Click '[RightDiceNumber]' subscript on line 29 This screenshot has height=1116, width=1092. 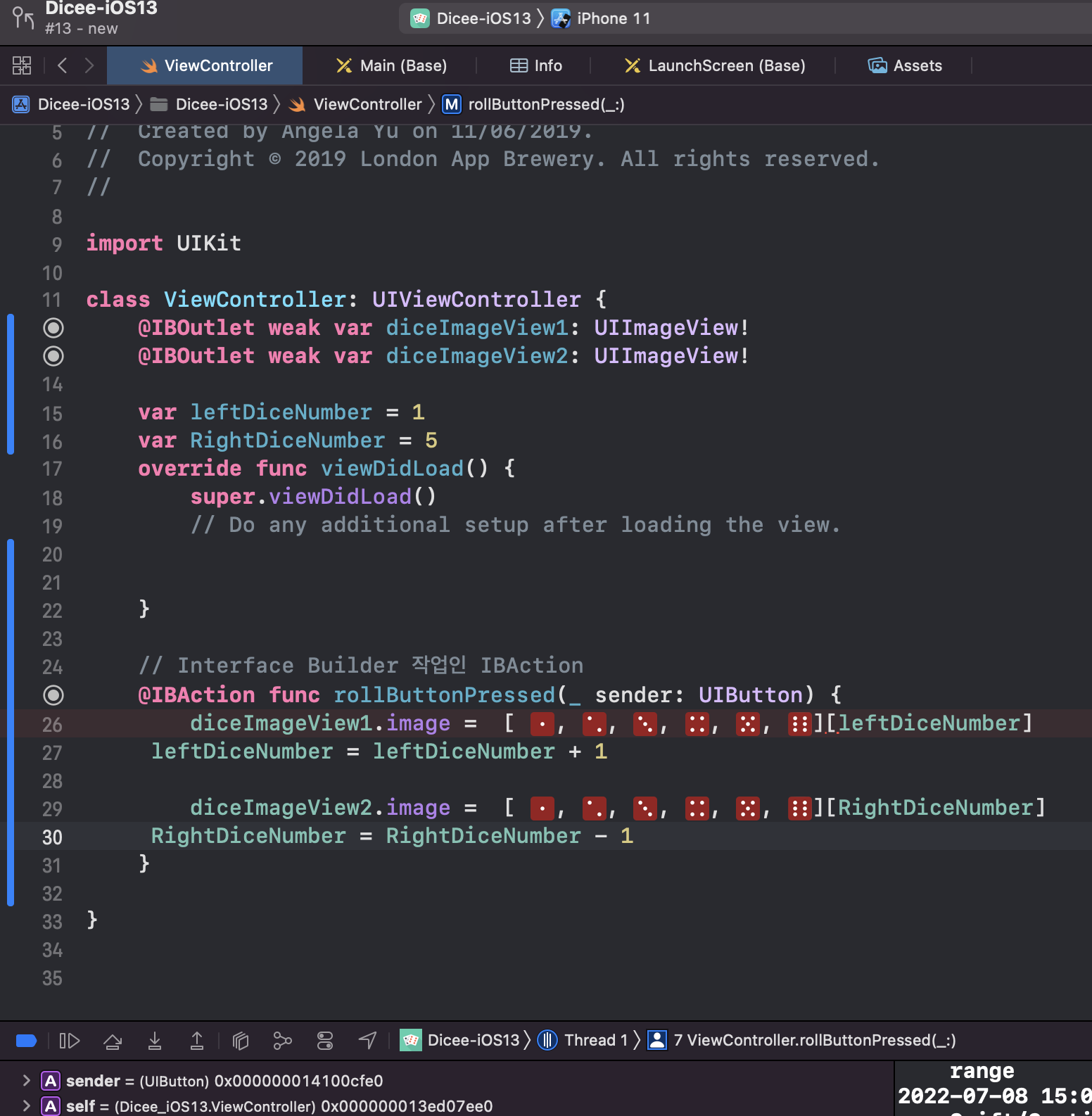(936, 808)
